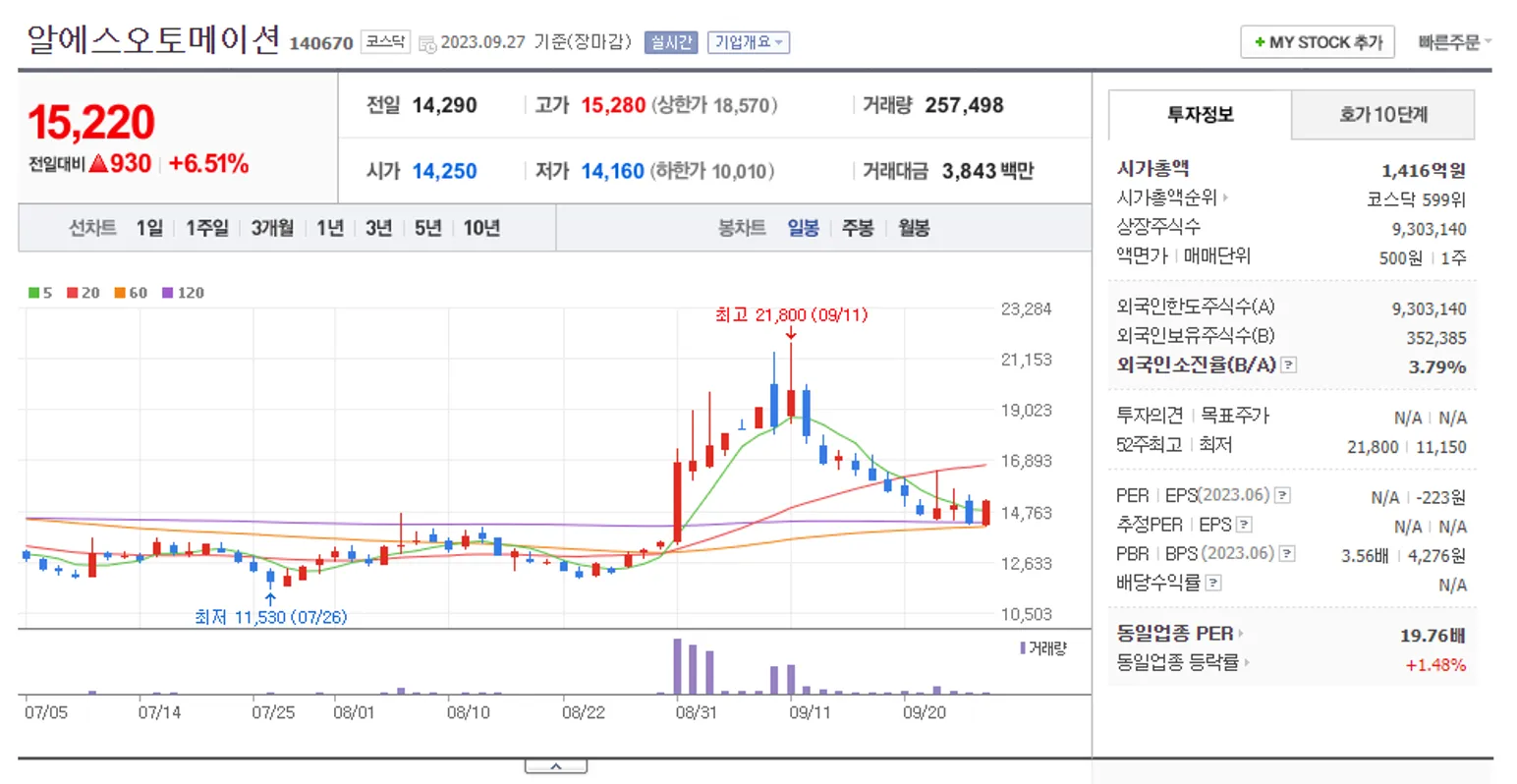
Task: Click the 52주최고 value 21,800
Action: point(1373,447)
